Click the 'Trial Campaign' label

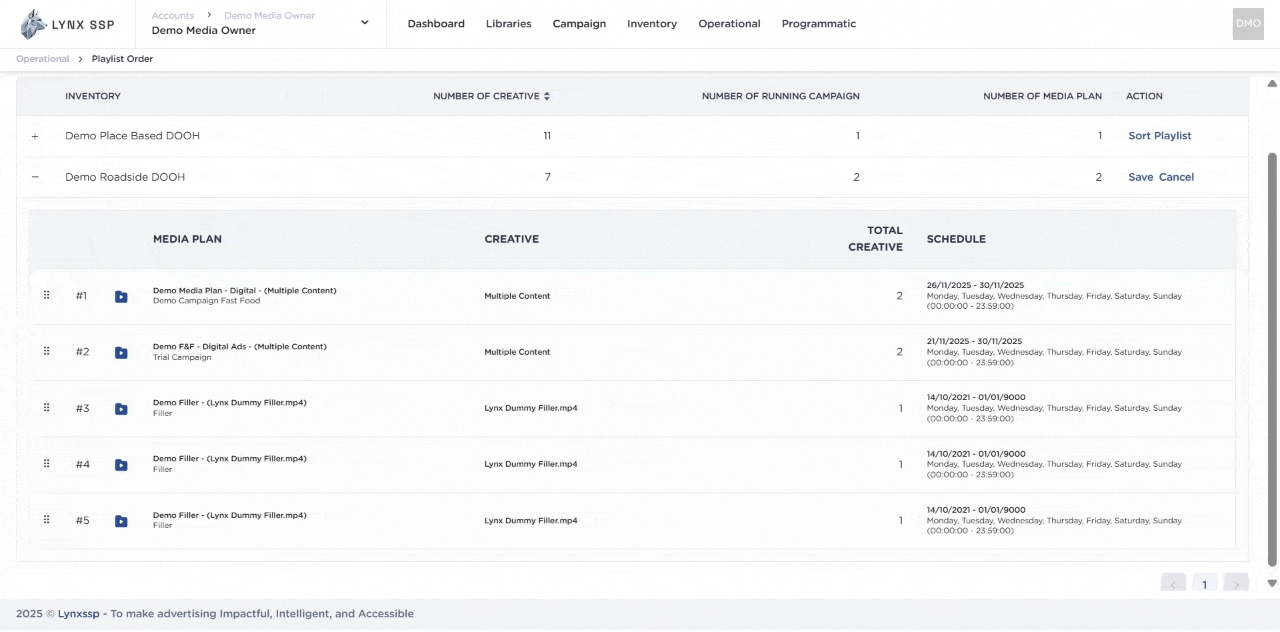[x=182, y=357]
